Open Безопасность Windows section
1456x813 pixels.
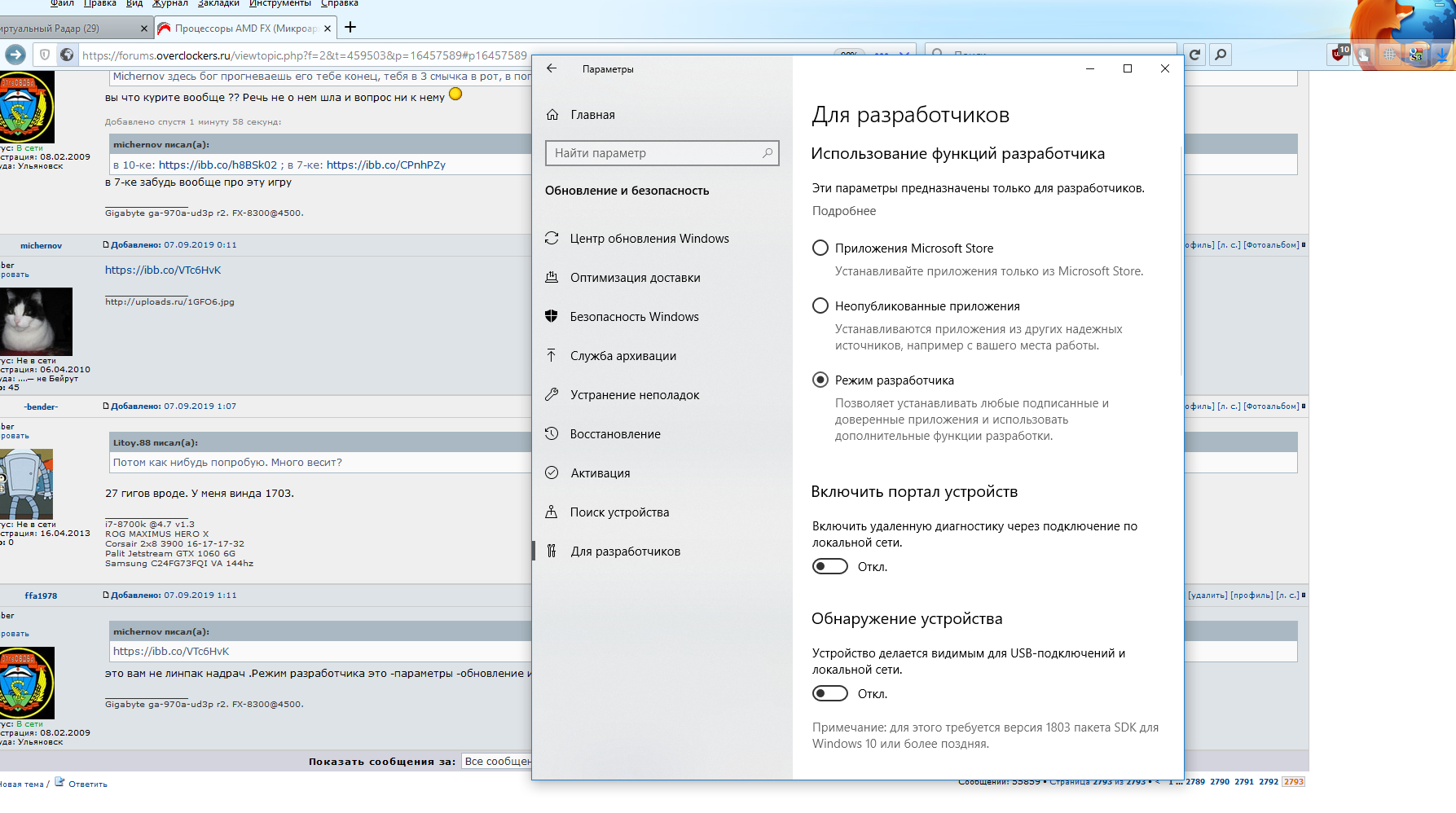pos(635,317)
